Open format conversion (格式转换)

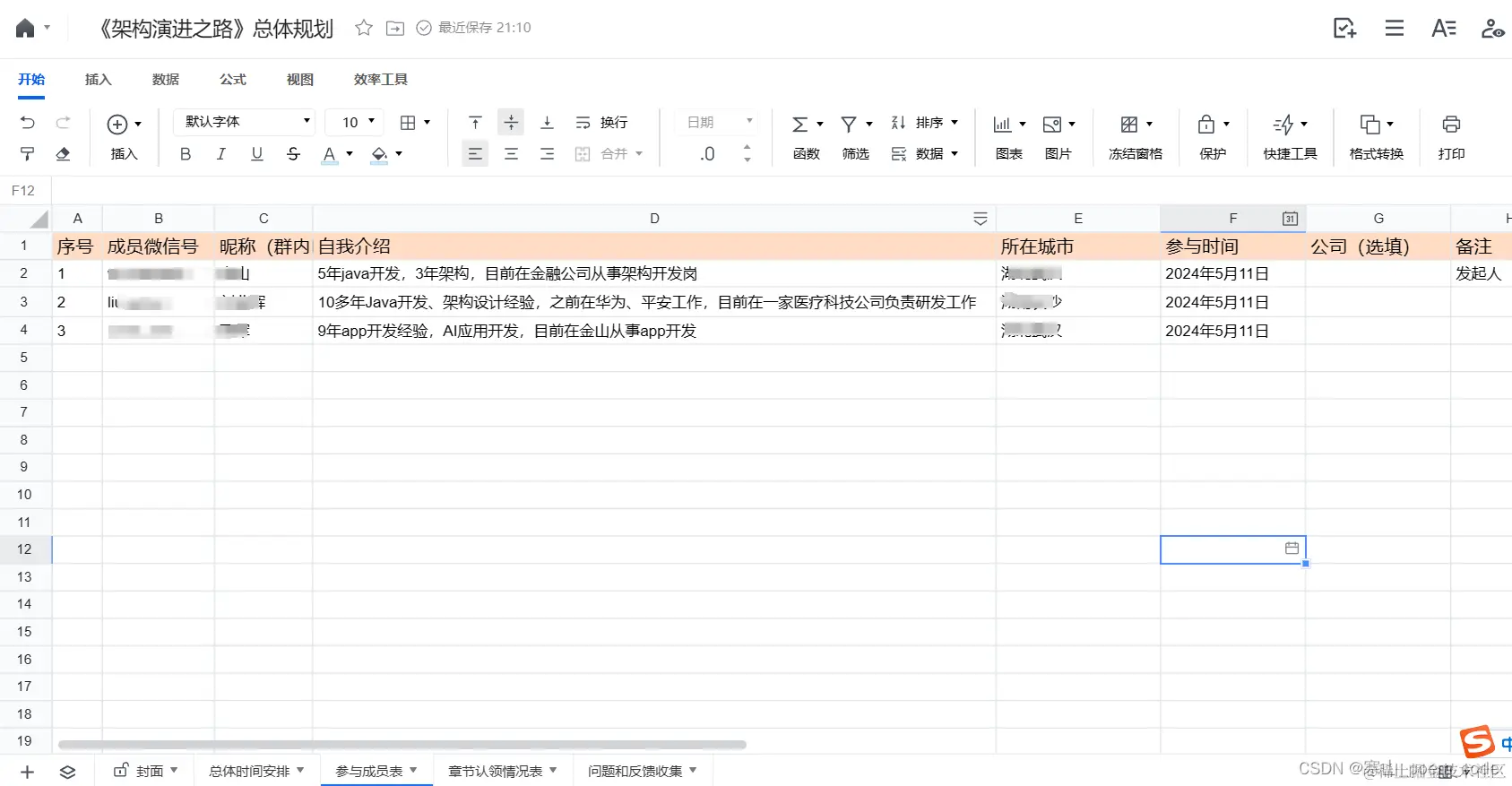point(1377,137)
